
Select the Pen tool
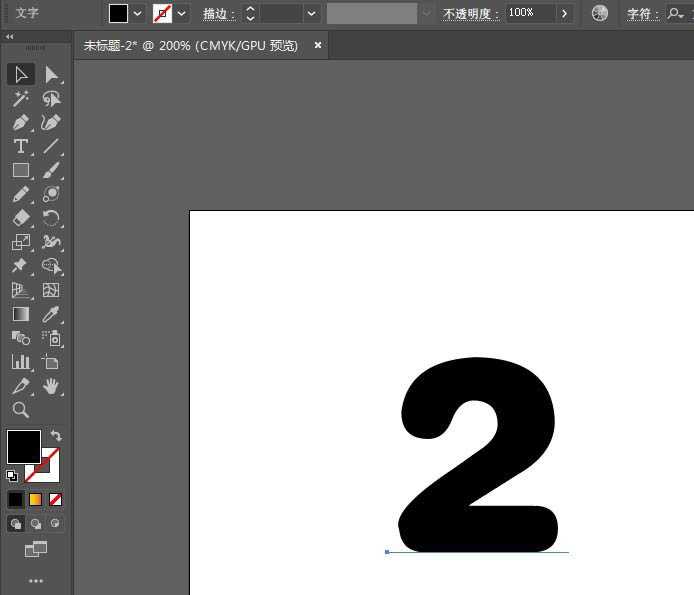click(21, 123)
